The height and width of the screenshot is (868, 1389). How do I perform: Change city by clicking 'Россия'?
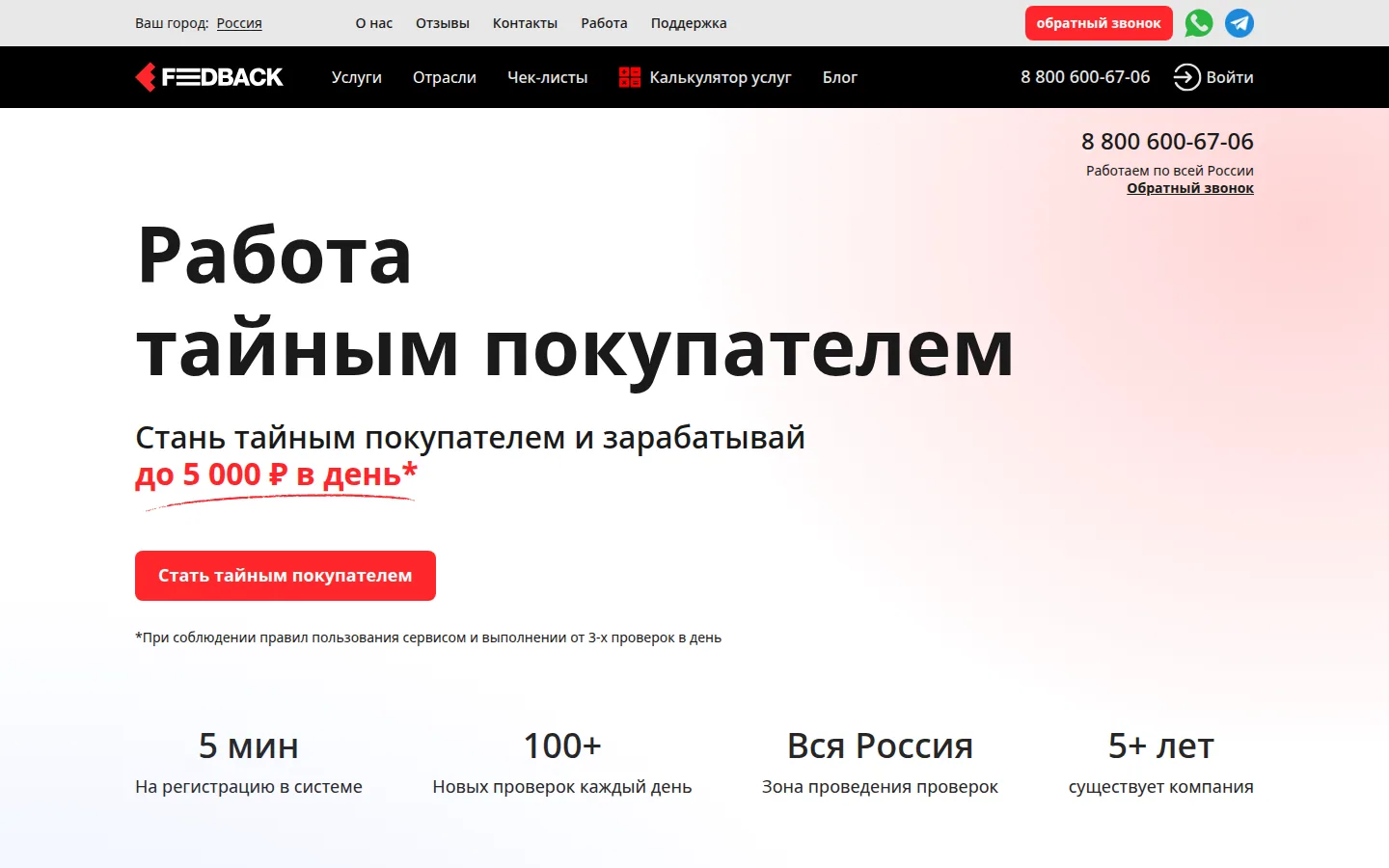[239, 23]
